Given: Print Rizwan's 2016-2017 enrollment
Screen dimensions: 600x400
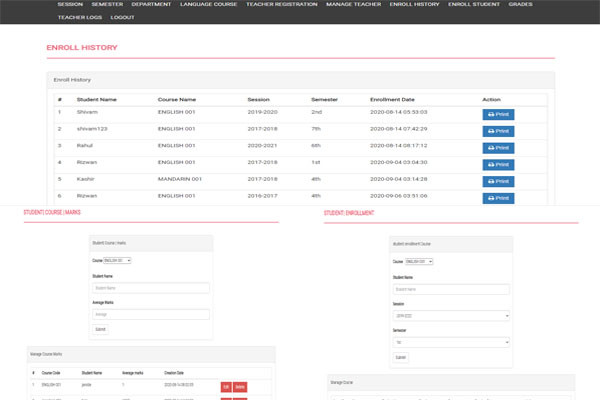Looking at the screenshot, I should click(x=498, y=197).
